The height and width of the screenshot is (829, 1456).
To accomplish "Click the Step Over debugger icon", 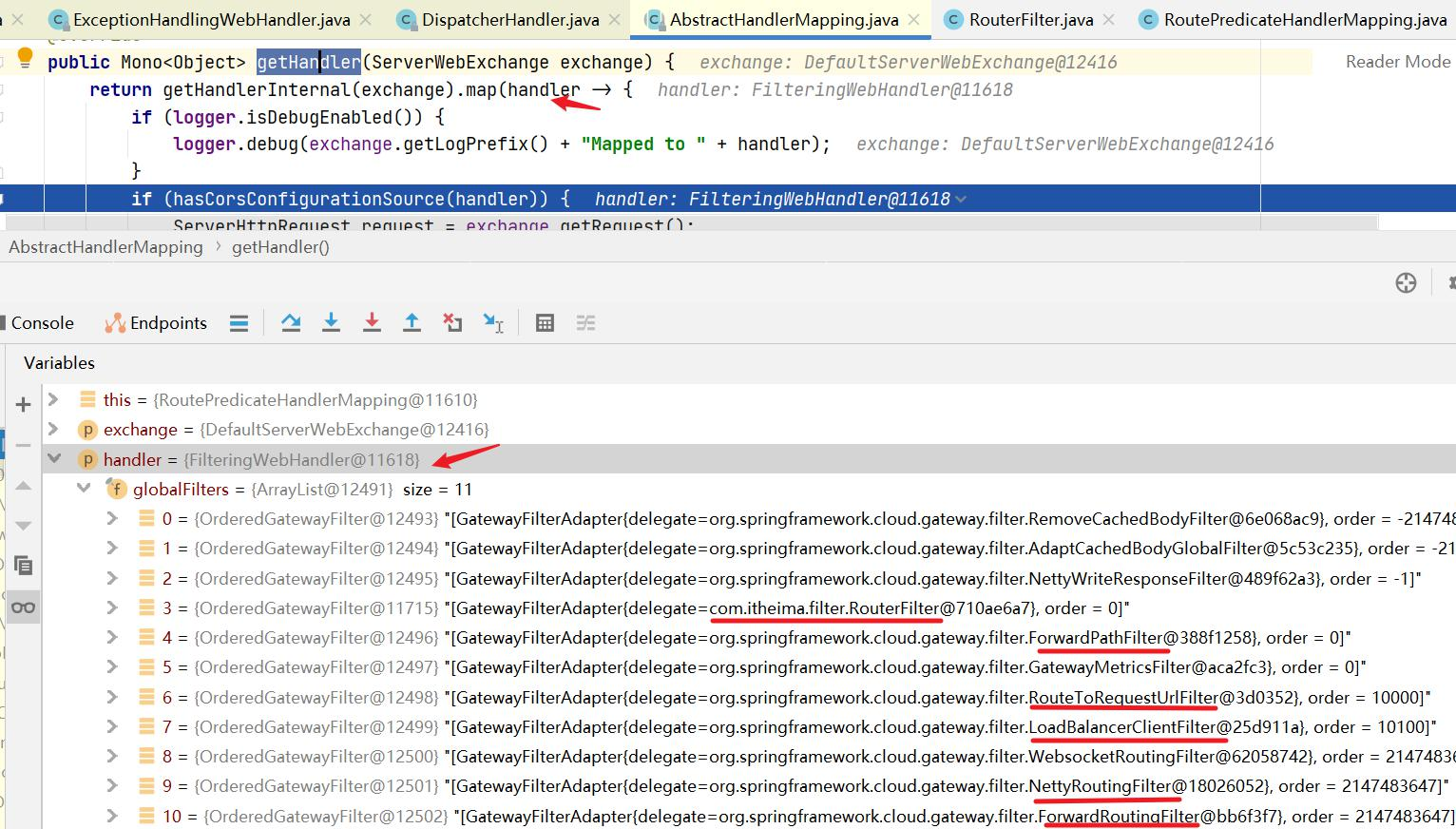I will [291, 323].
